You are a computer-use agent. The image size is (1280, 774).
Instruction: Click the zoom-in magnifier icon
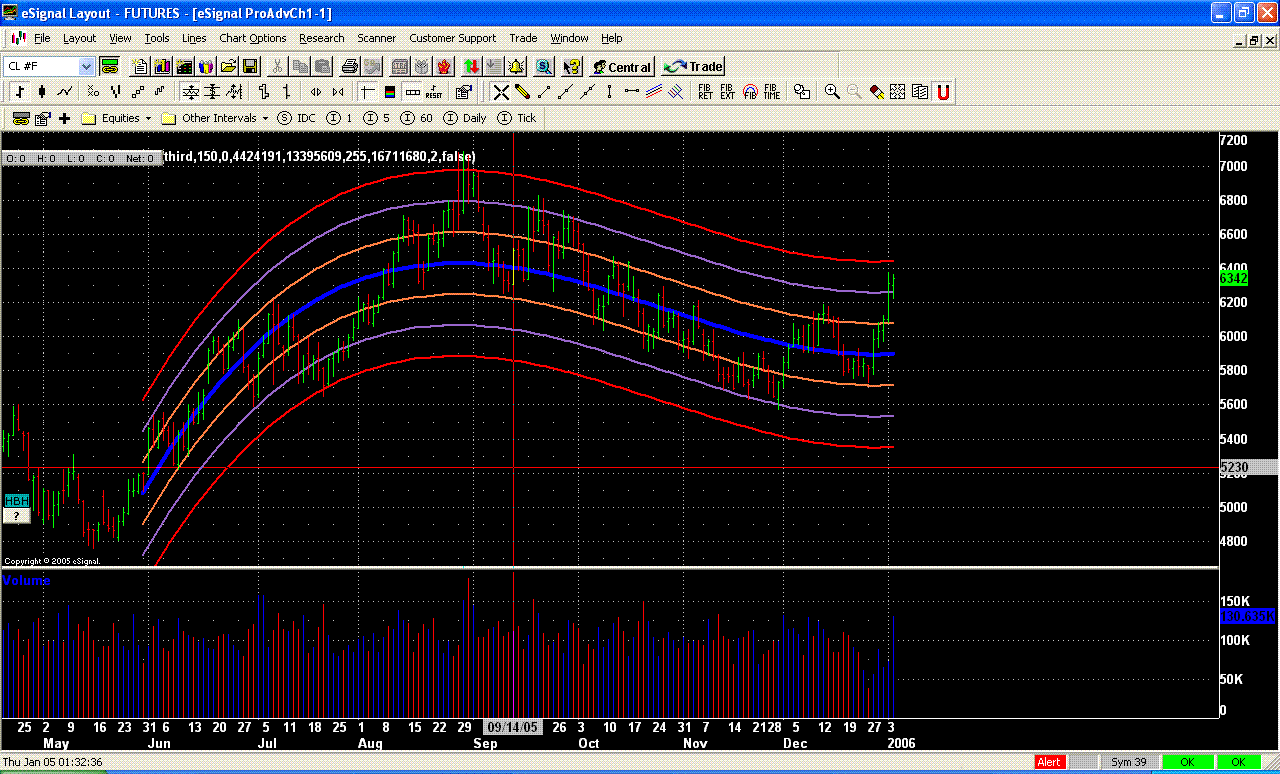pyautogui.click(x=831, y=91)
